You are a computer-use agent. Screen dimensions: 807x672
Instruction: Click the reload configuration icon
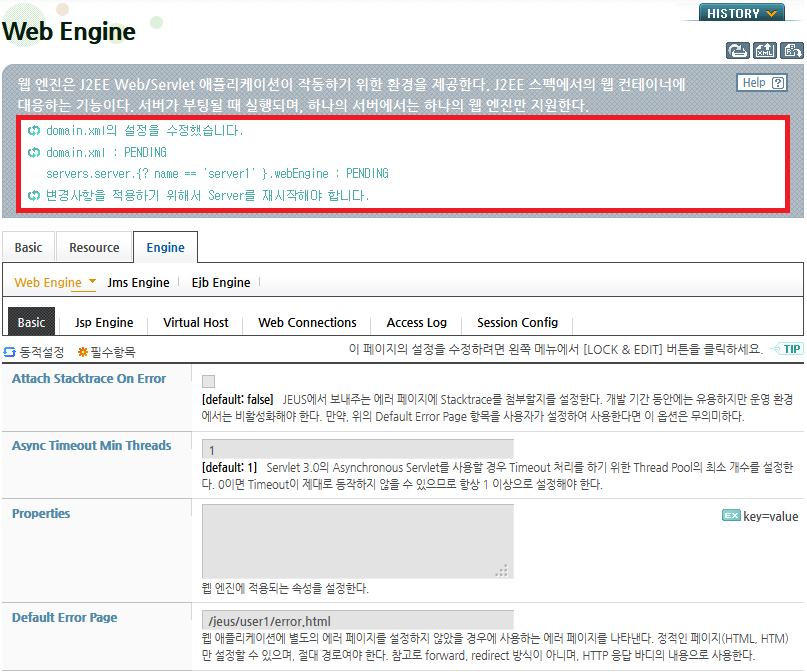[737, 50]
